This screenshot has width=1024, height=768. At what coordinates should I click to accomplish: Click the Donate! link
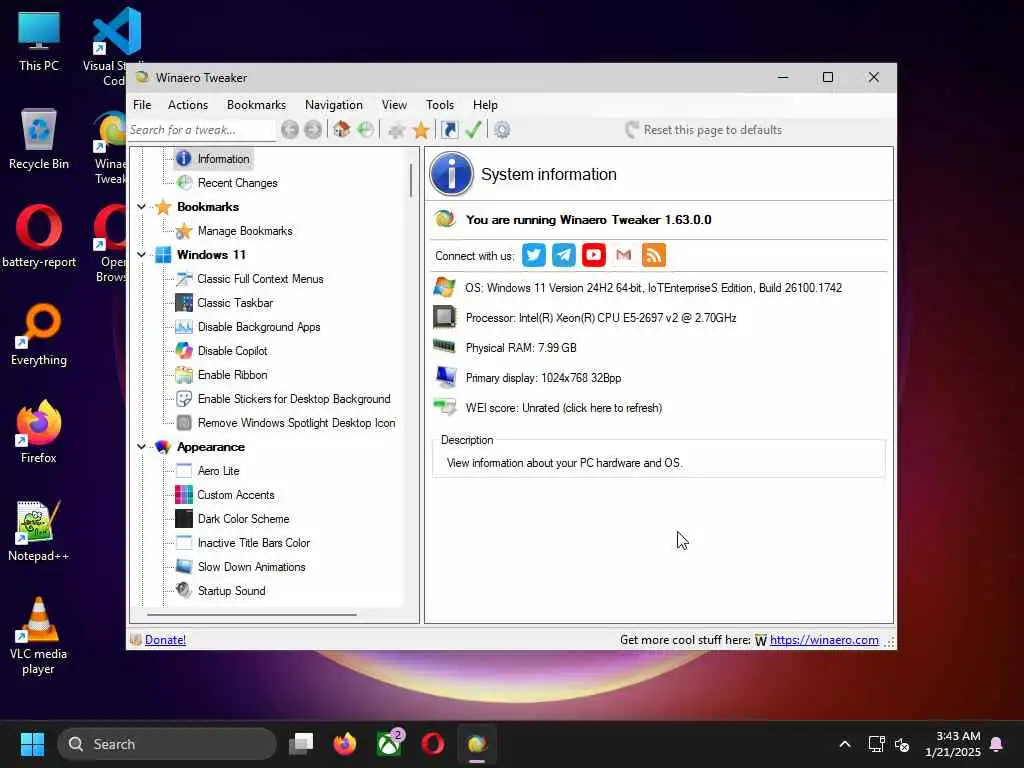click(x=165, y=640)
